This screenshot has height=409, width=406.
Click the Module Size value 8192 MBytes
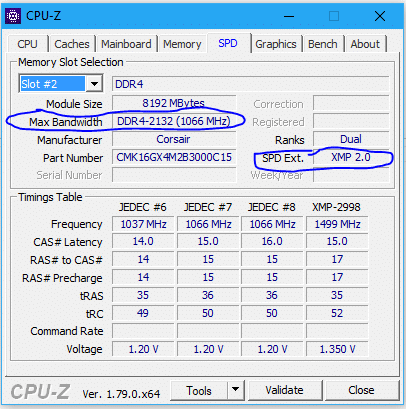pos(174,103)
